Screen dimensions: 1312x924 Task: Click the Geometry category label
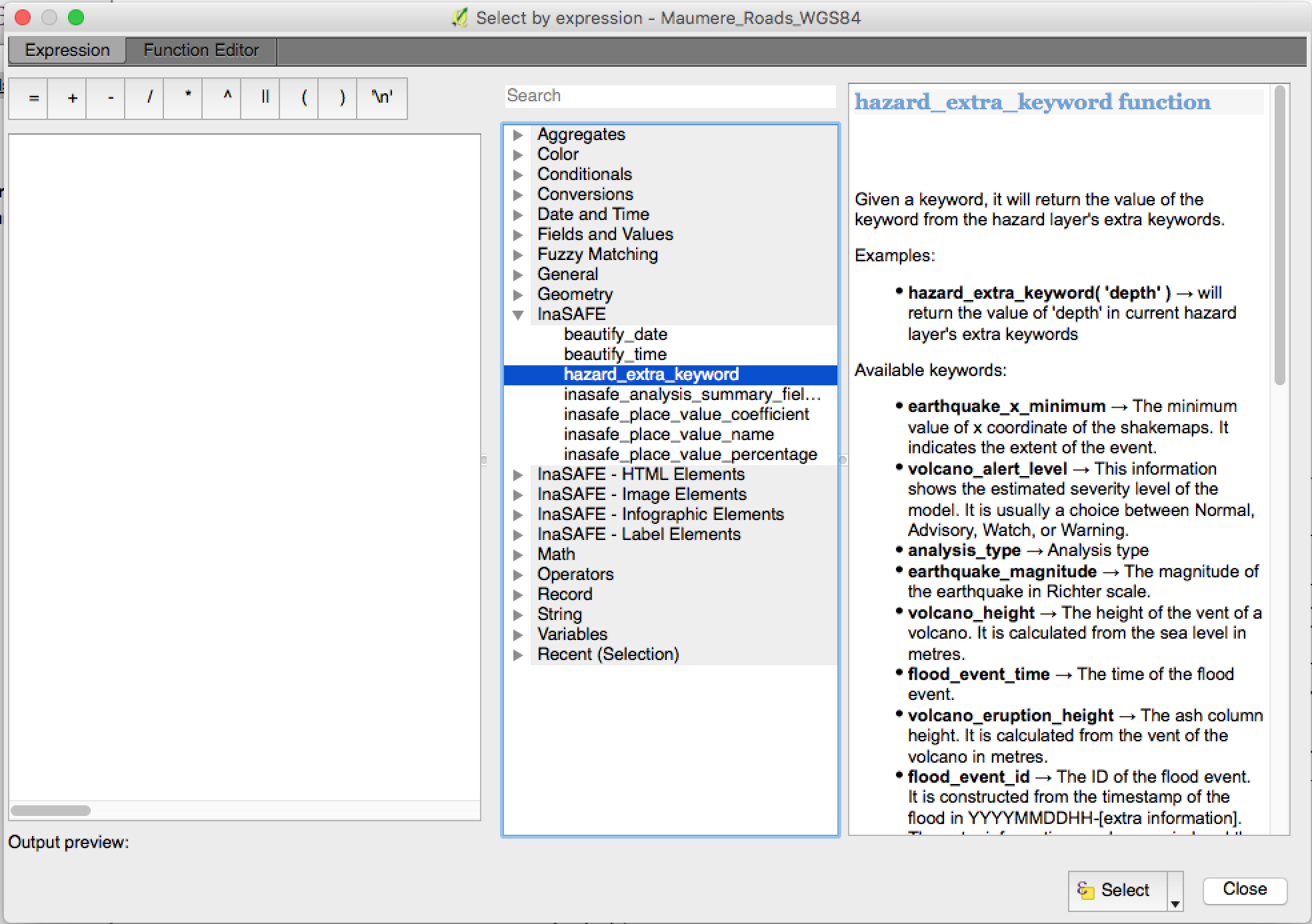tap(575, 294)
